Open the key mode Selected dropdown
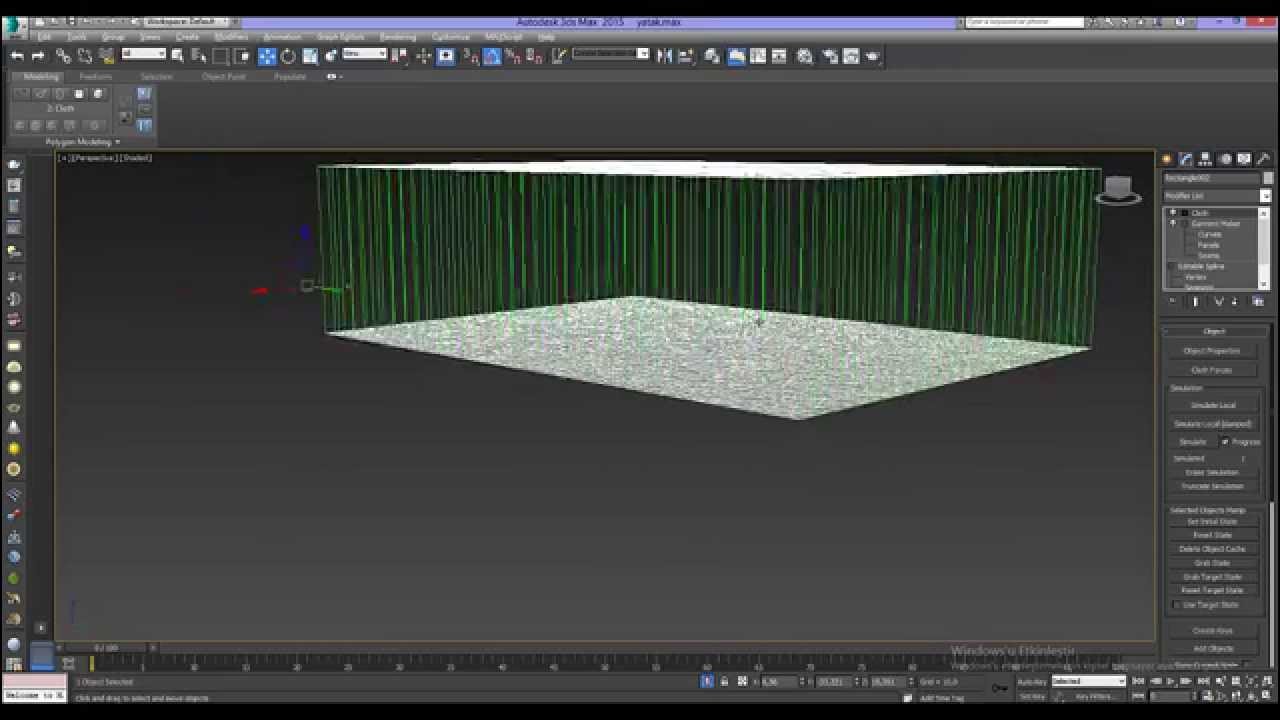Viewport: 1280px width, 720px height. (1088, 681)
